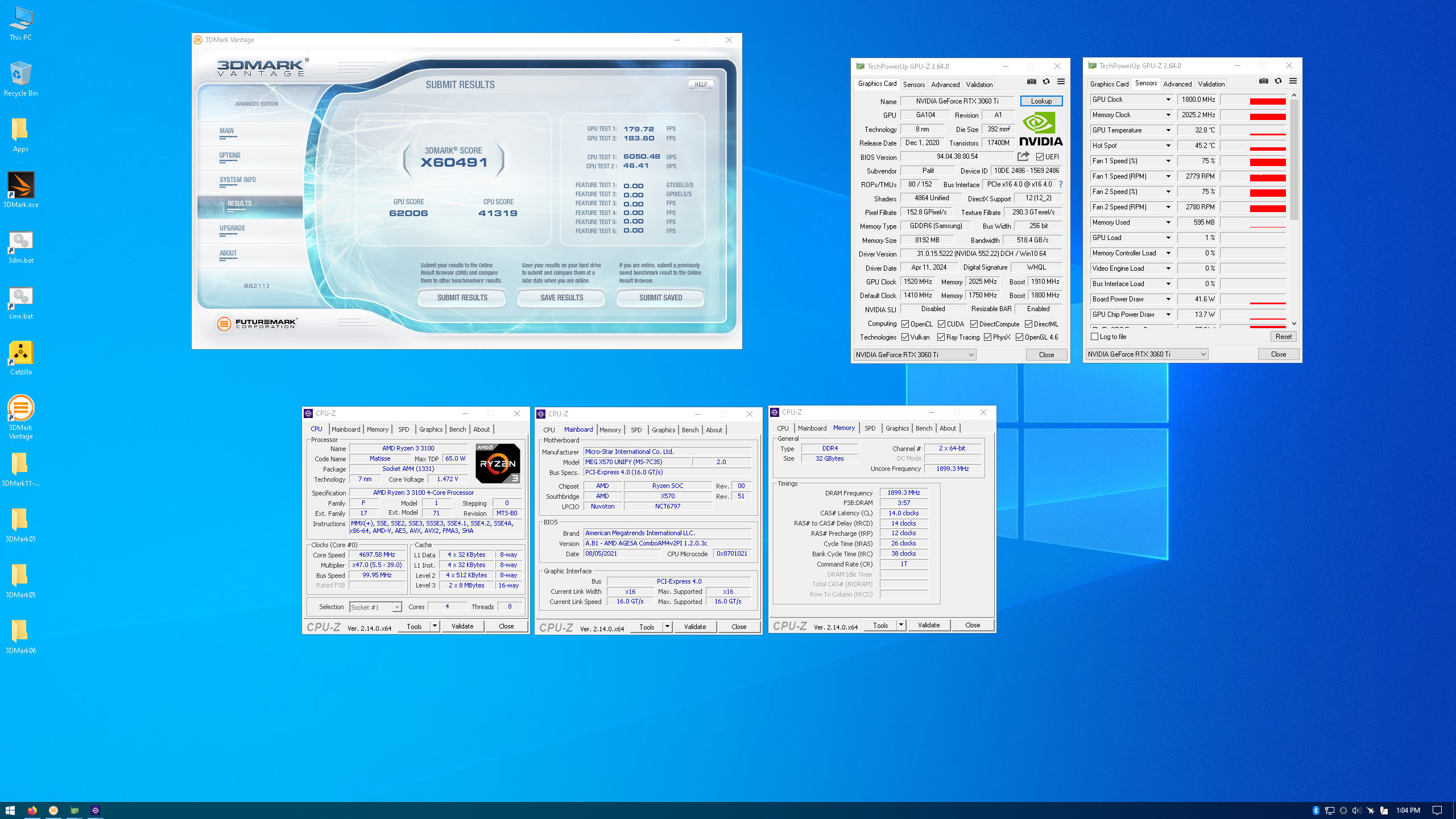
Task: Toggle the DirectML checkbox
Action: (x=1028, y=324)
